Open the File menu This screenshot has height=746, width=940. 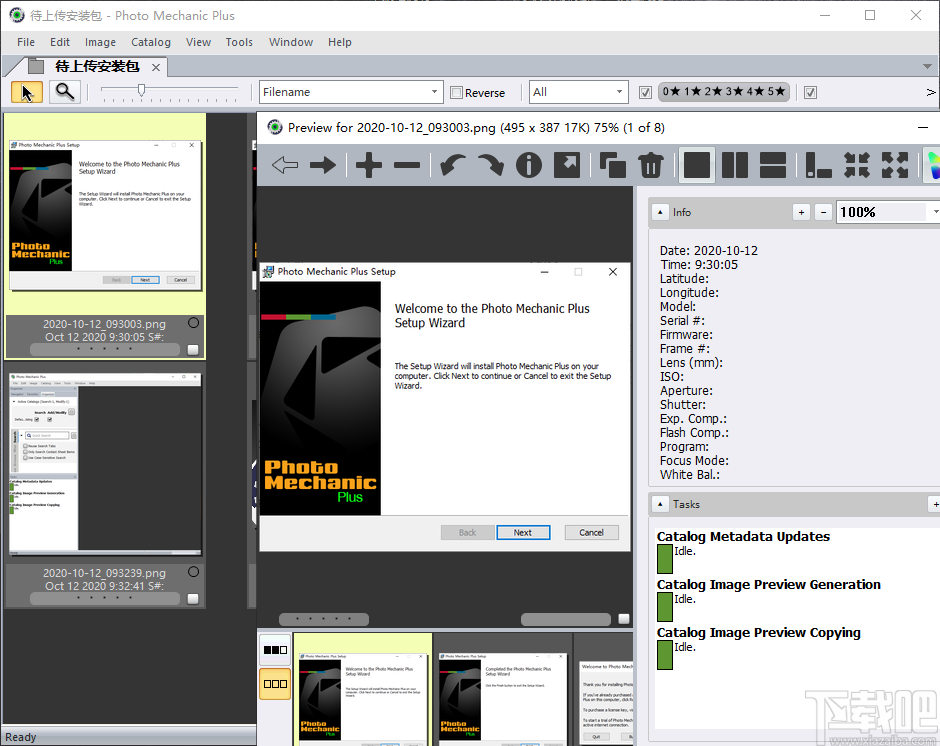pyautogui.click(x=26, y=42)
